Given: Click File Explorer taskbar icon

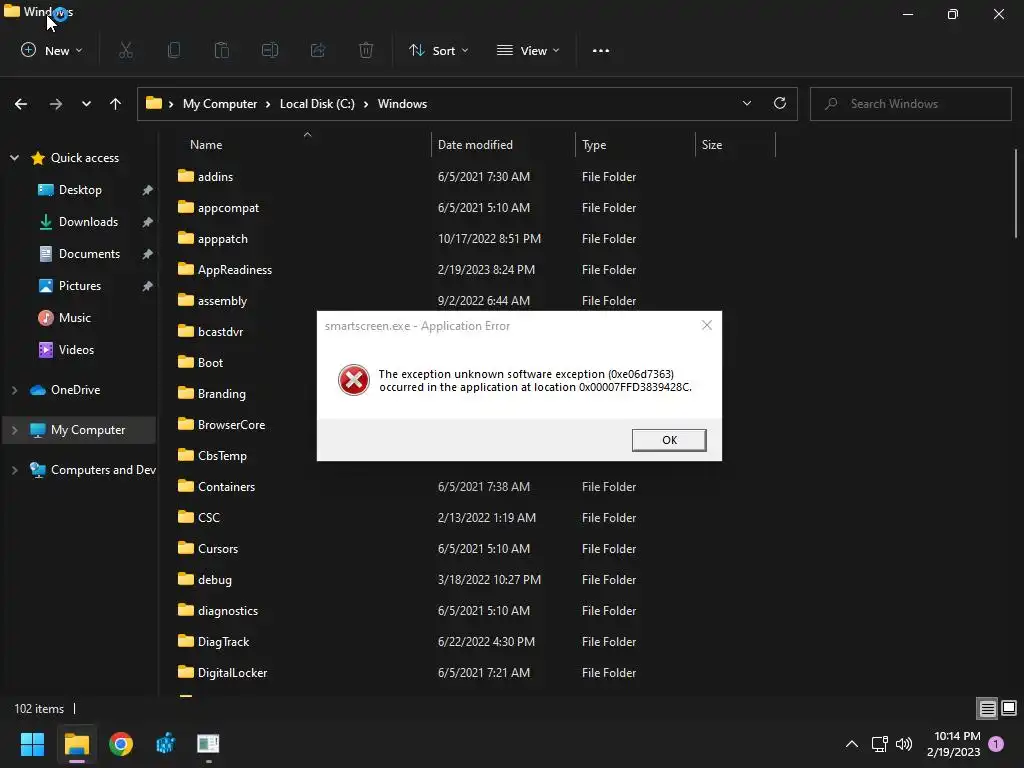Looking at the screenshot, I should pyautogui.click(x=76, y=744).
